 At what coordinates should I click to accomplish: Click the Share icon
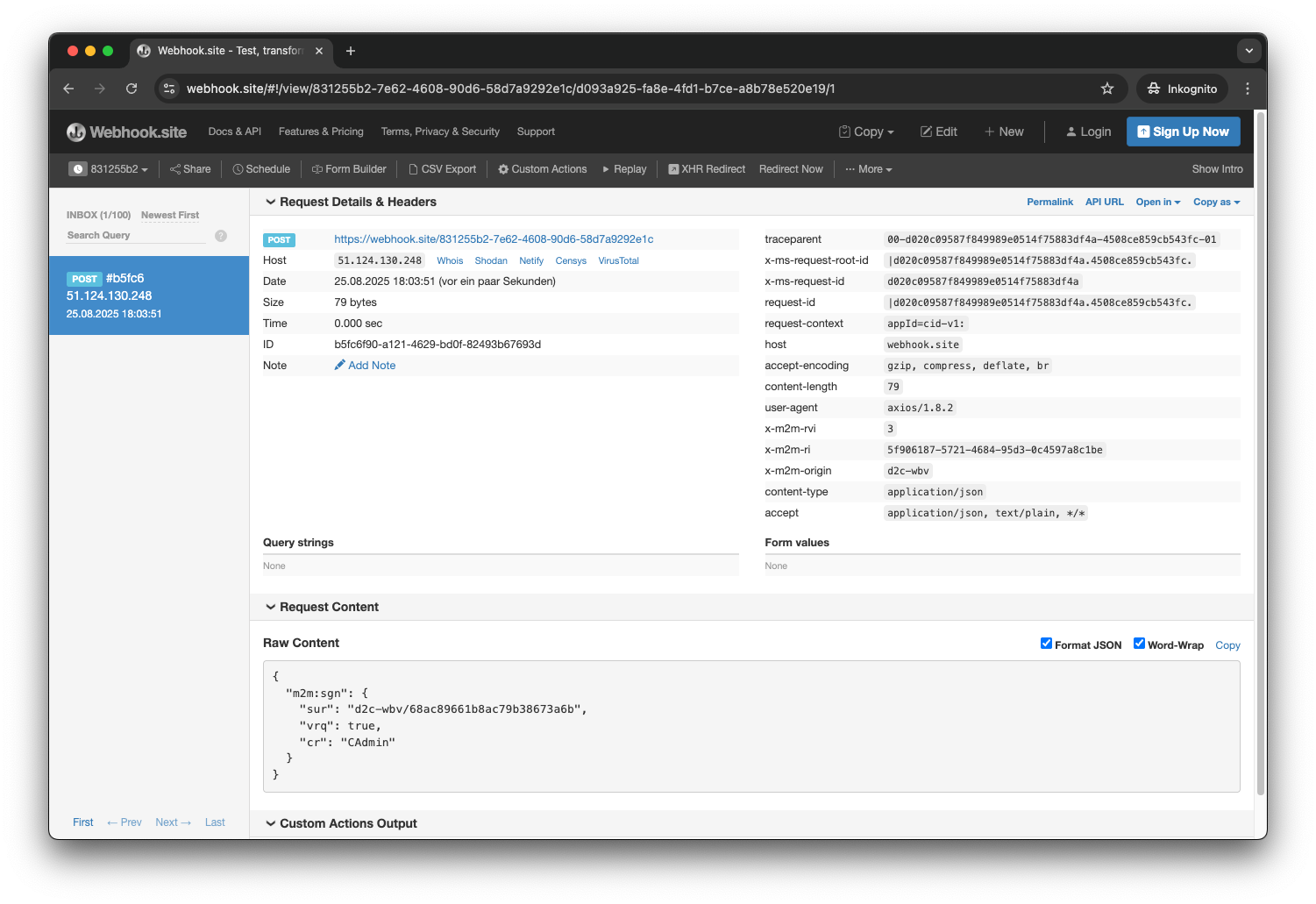point(177,168)
